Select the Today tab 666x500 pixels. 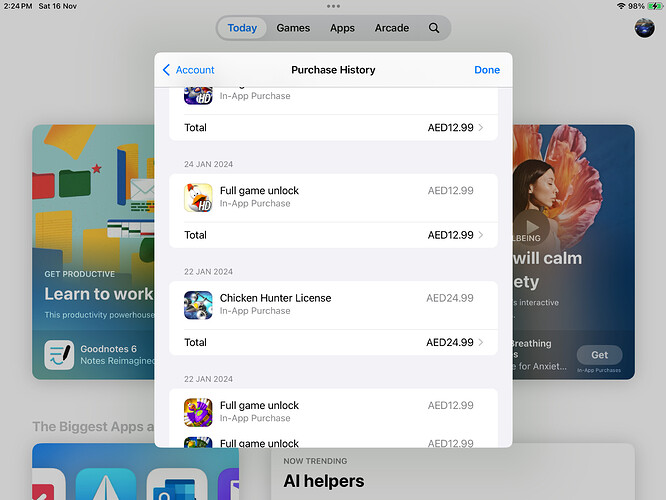(242, 28)
